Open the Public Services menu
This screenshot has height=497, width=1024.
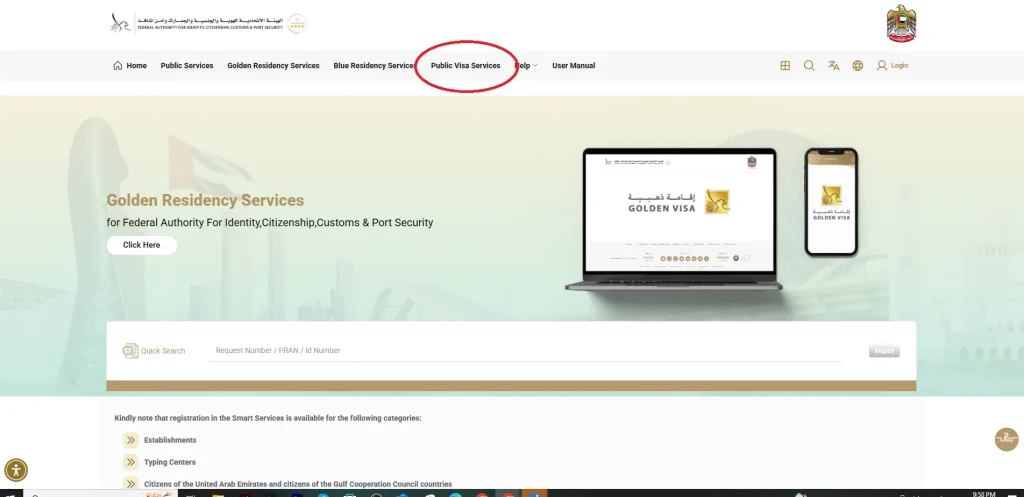(187, 65)
